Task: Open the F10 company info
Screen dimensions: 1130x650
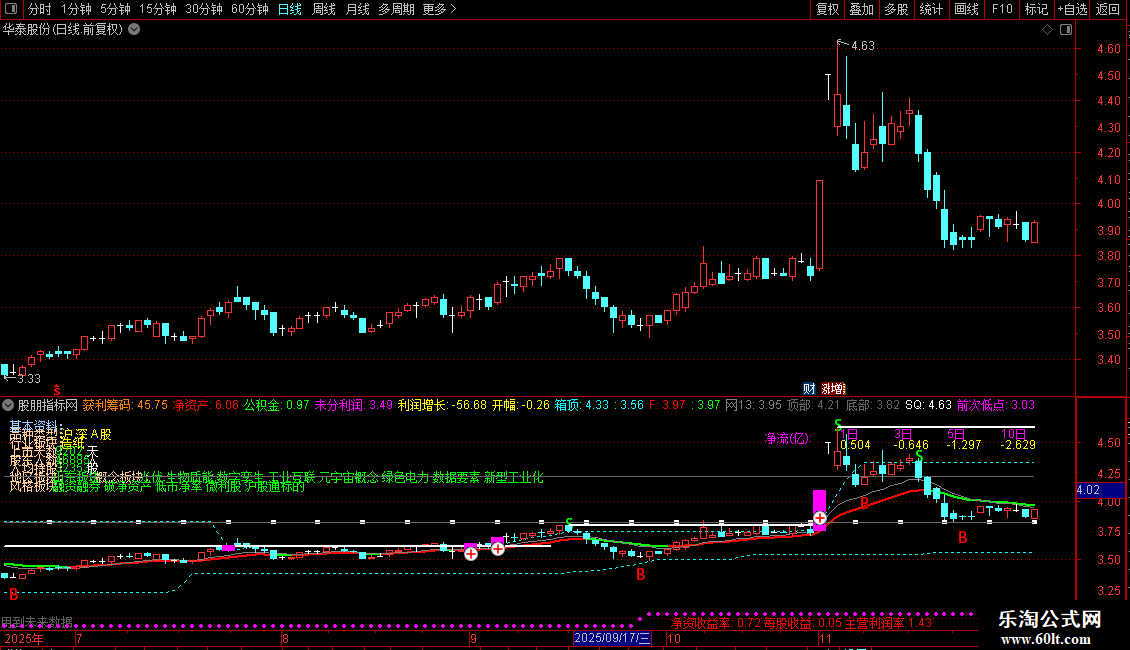Action: [x=1002, y=9]
